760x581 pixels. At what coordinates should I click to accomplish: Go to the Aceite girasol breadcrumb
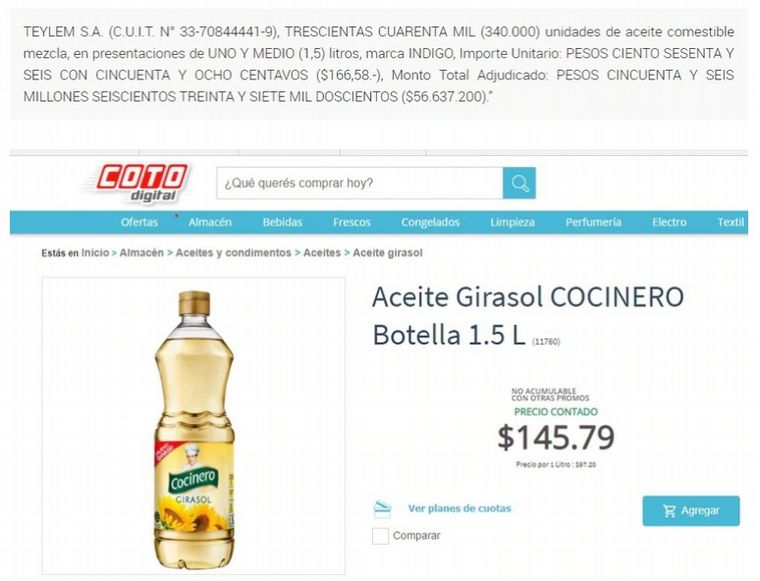(x=387, y=253)
